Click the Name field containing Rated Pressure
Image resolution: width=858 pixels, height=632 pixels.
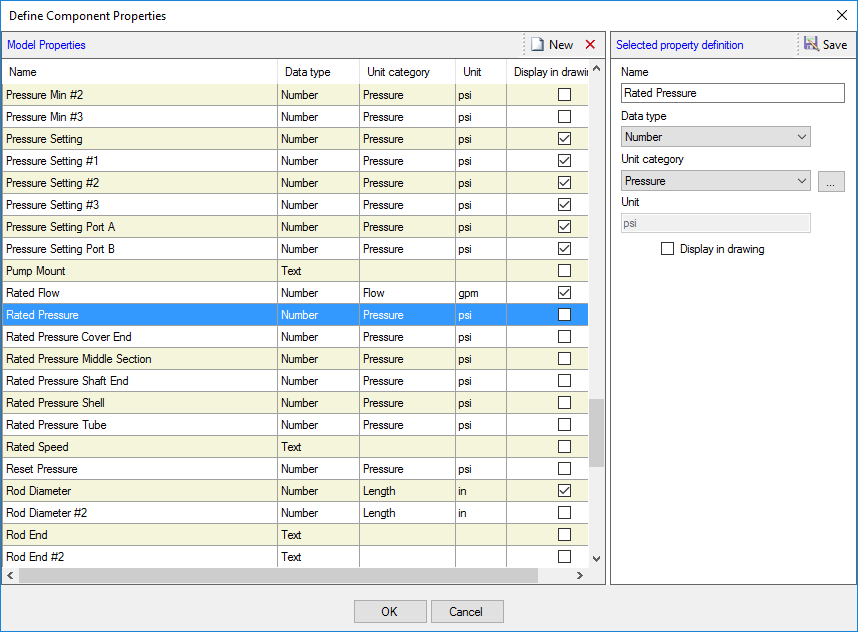732,93
